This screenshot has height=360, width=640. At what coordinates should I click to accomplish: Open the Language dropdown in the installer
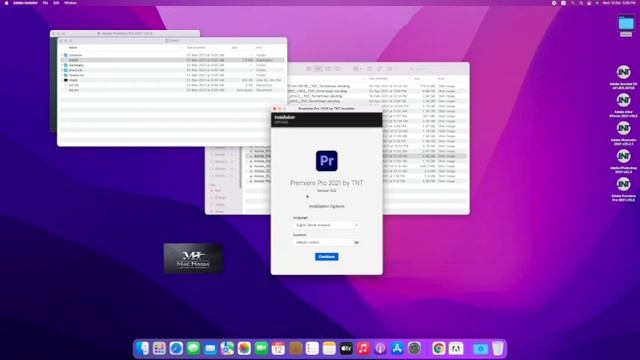point(326,225)
